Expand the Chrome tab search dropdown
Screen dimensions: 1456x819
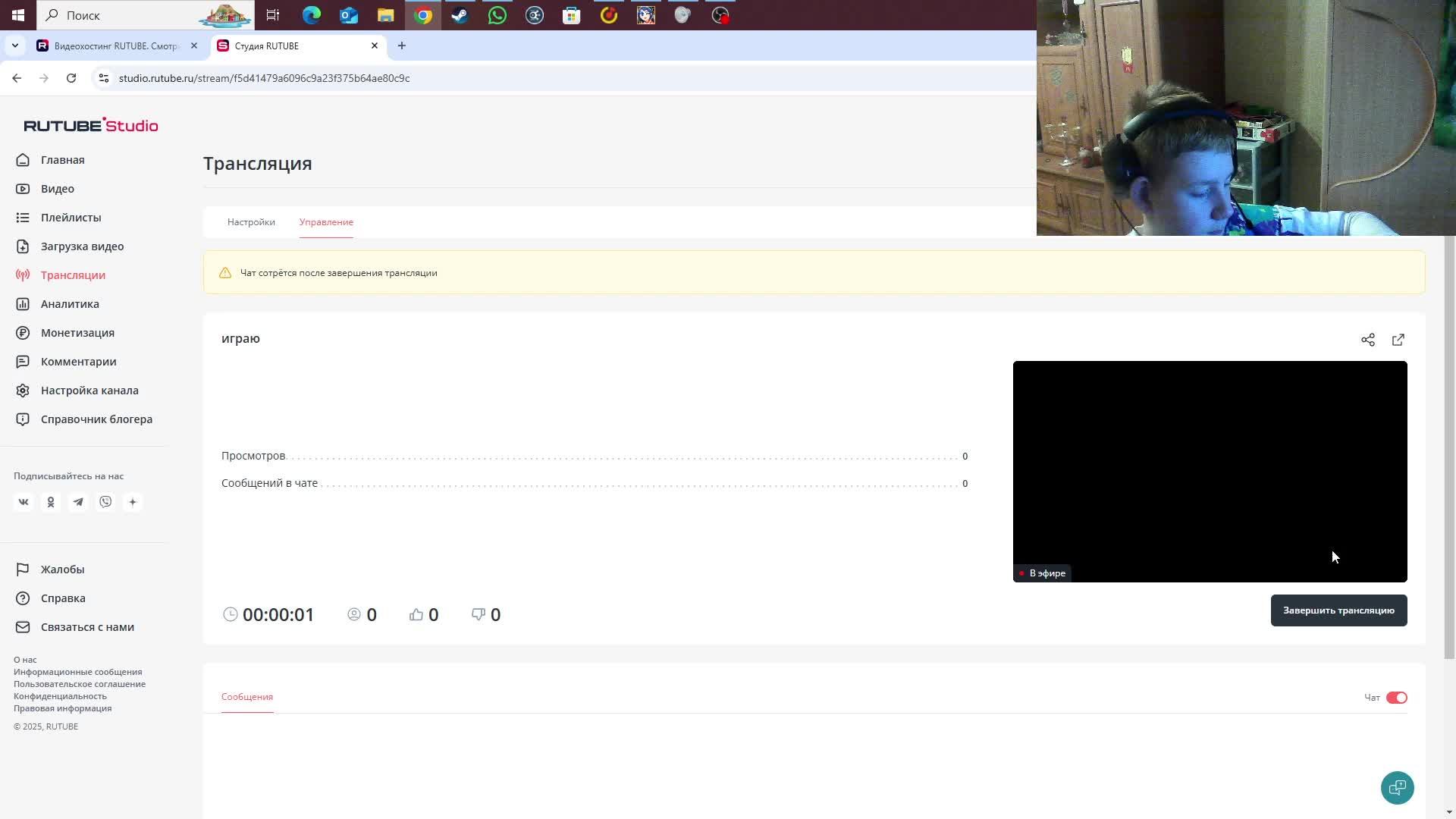14,45
